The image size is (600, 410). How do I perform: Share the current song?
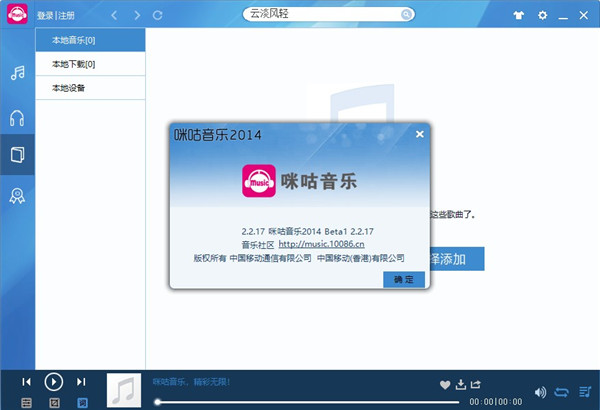(x=476, y=384)
